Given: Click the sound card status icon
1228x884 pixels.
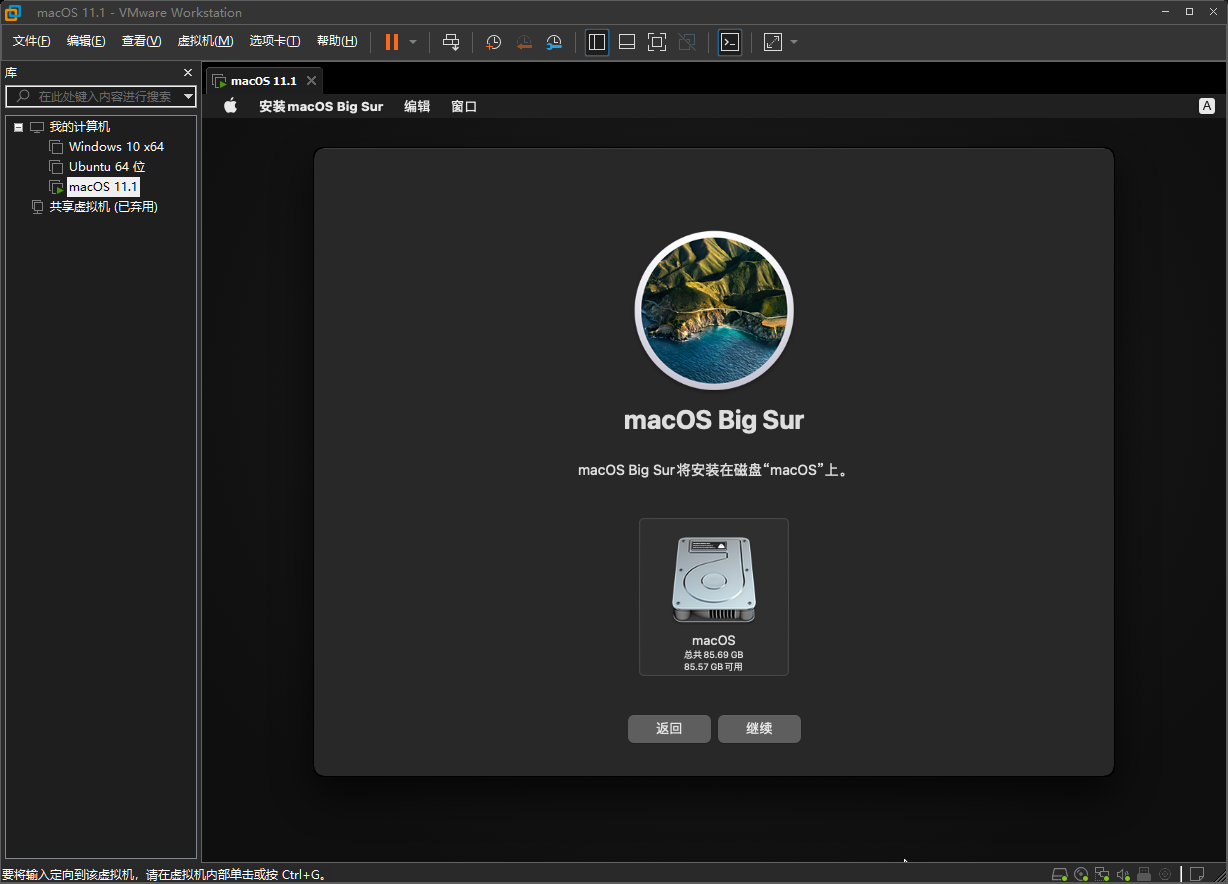Looking at the screenshot, I should pyautogui.click(x=1123, y=874).
